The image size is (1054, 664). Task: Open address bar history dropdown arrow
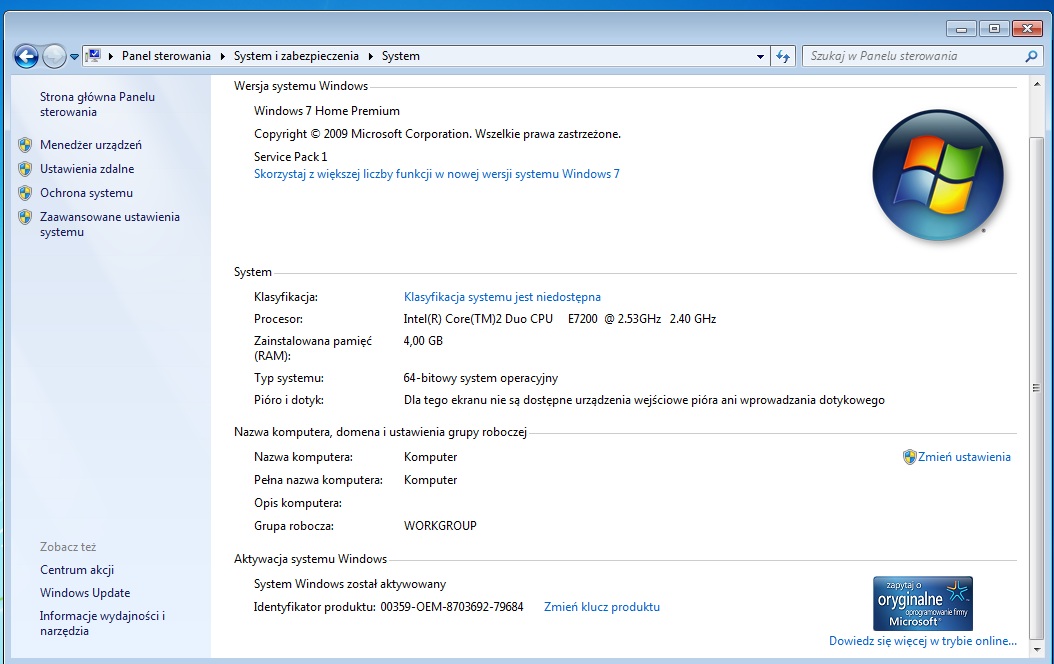pos(760,56)
